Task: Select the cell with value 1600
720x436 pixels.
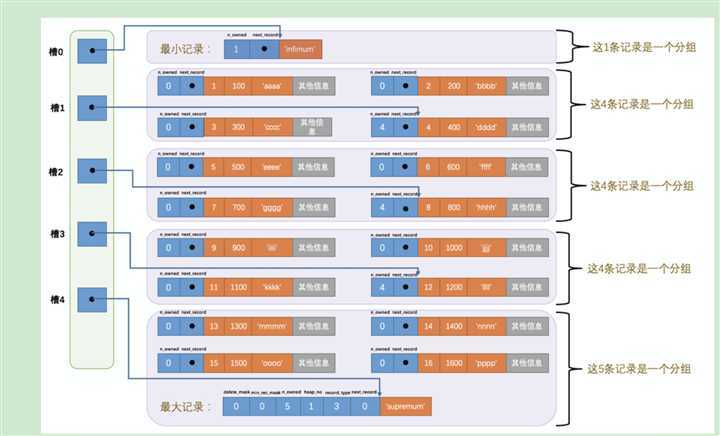Action: (454, 363)
